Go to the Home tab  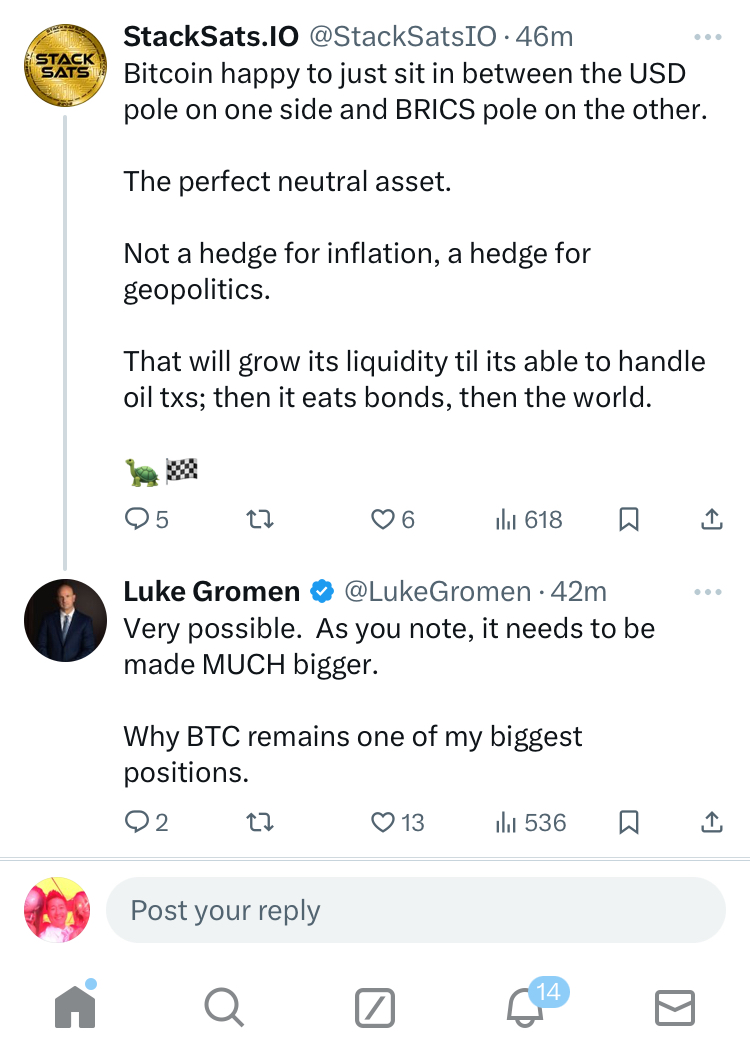(75, 1007)
